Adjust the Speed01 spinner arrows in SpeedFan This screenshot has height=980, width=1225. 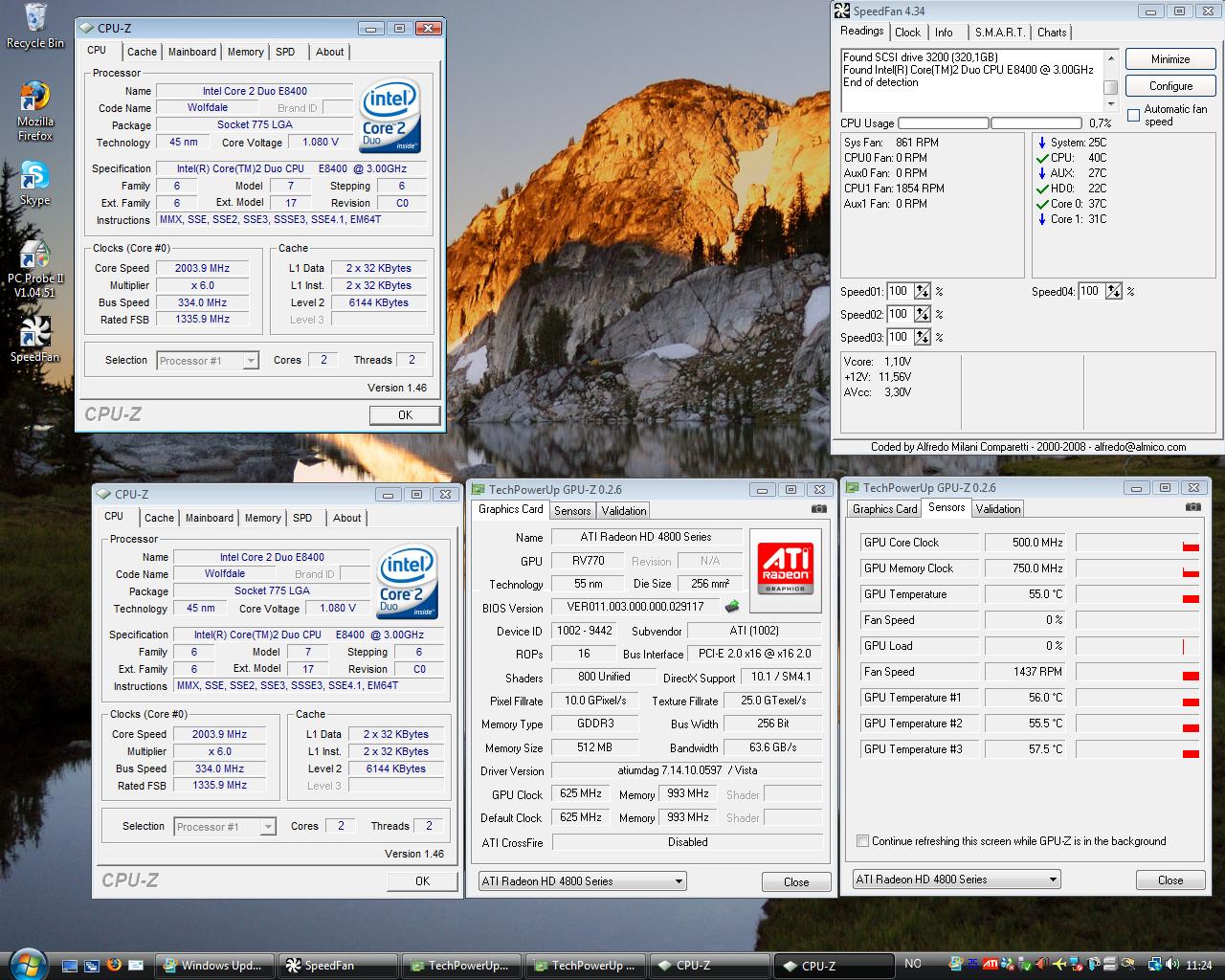coord(922,292)
